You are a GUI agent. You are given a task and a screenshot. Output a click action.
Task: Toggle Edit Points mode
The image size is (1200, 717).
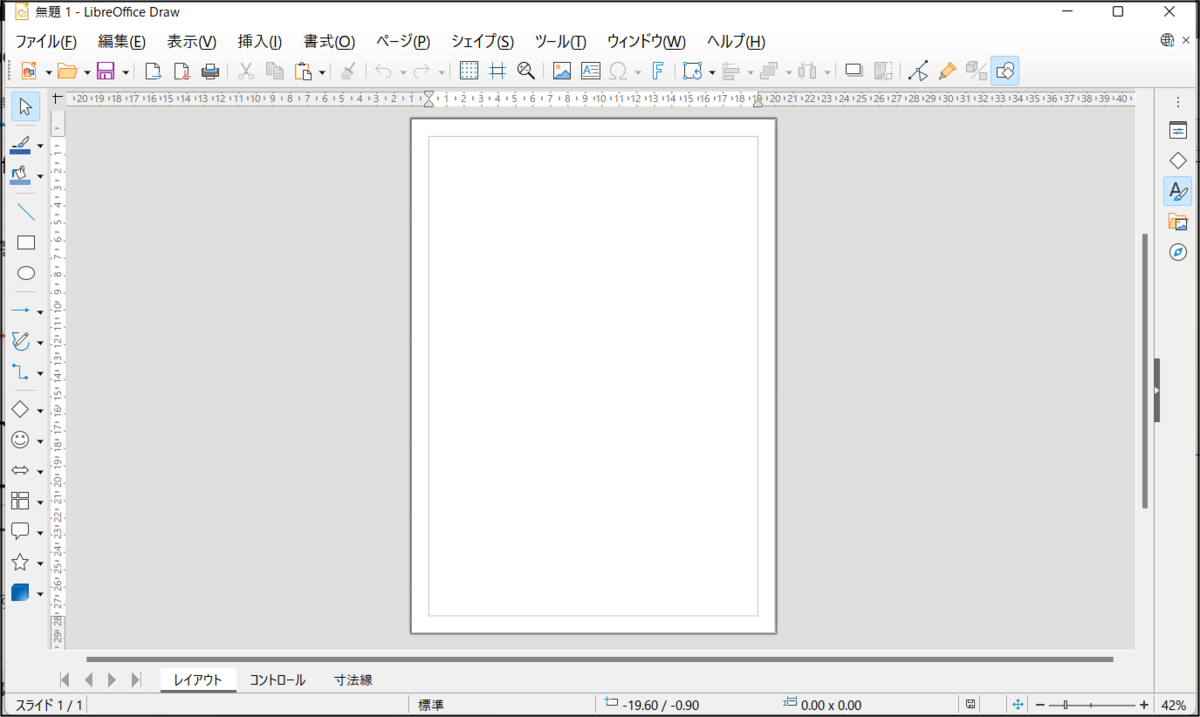coord(918,71)
